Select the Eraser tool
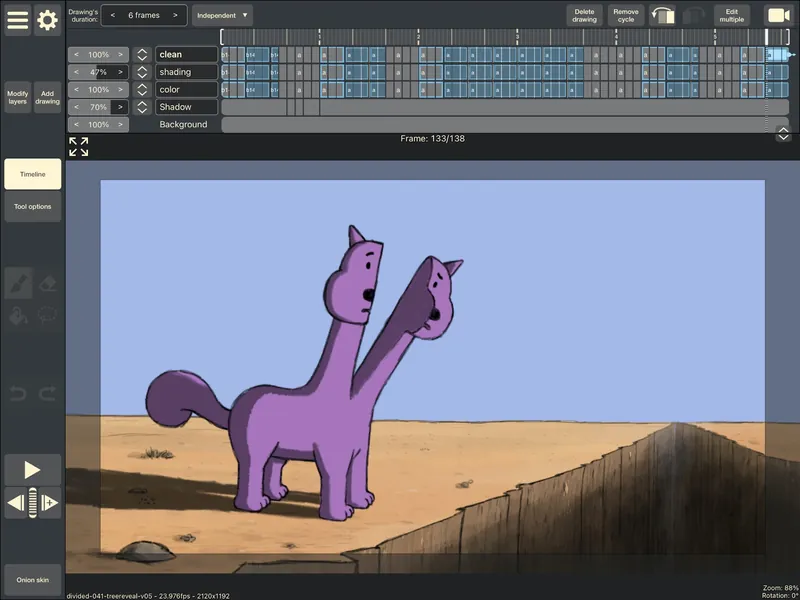This screenshot has height=600, width=800. click(x=48, y=283)
